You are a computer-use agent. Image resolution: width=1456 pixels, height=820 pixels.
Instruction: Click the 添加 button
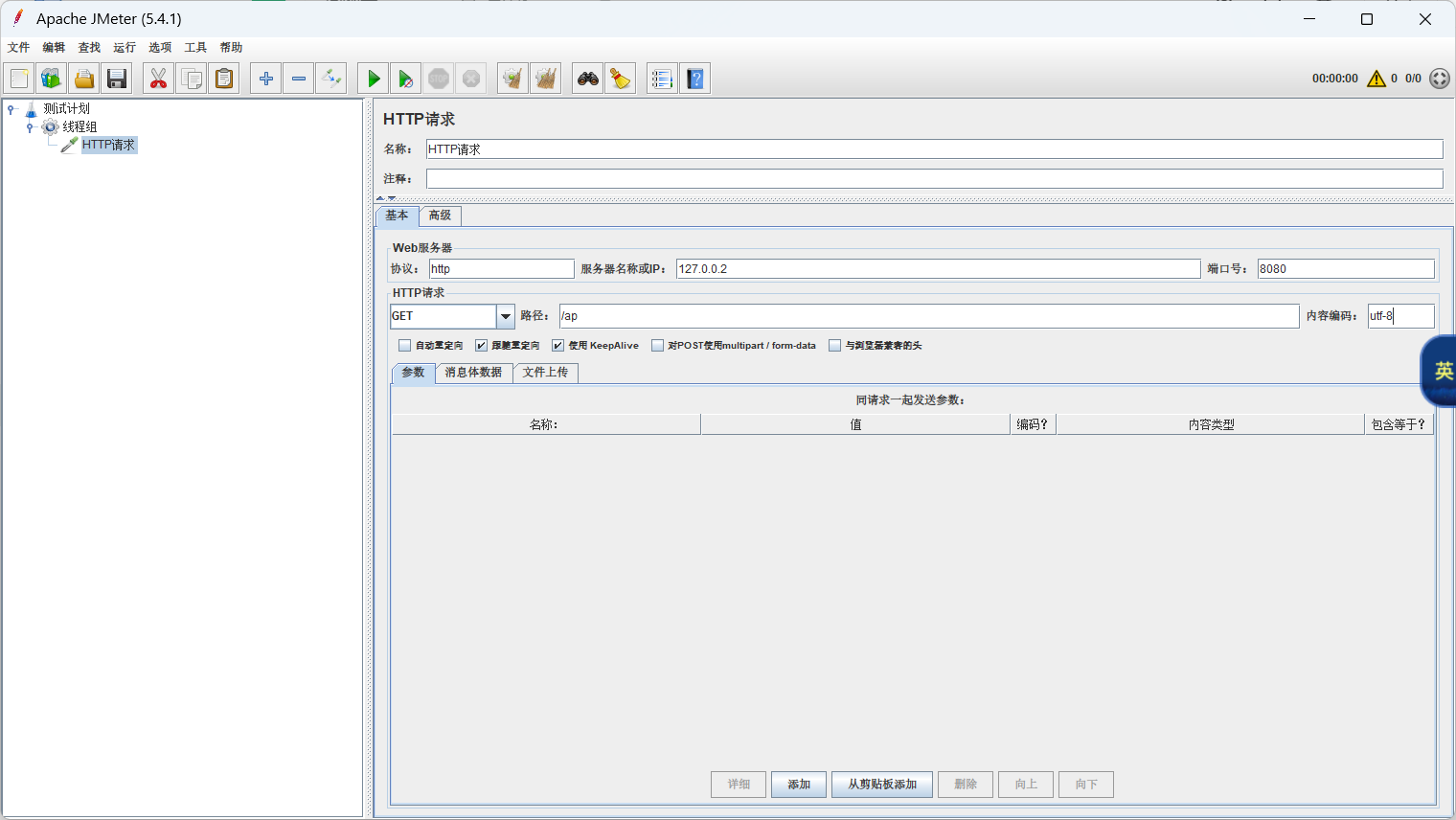pyautogui.click(x=799, y=785)
